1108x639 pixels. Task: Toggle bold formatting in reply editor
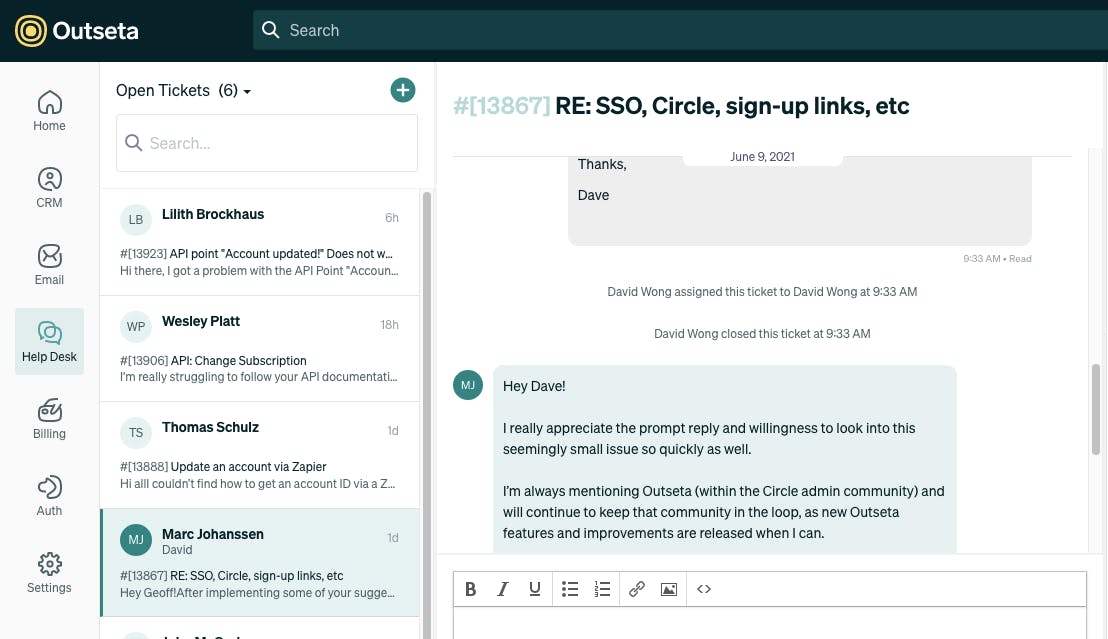click(x=471, y=589)
